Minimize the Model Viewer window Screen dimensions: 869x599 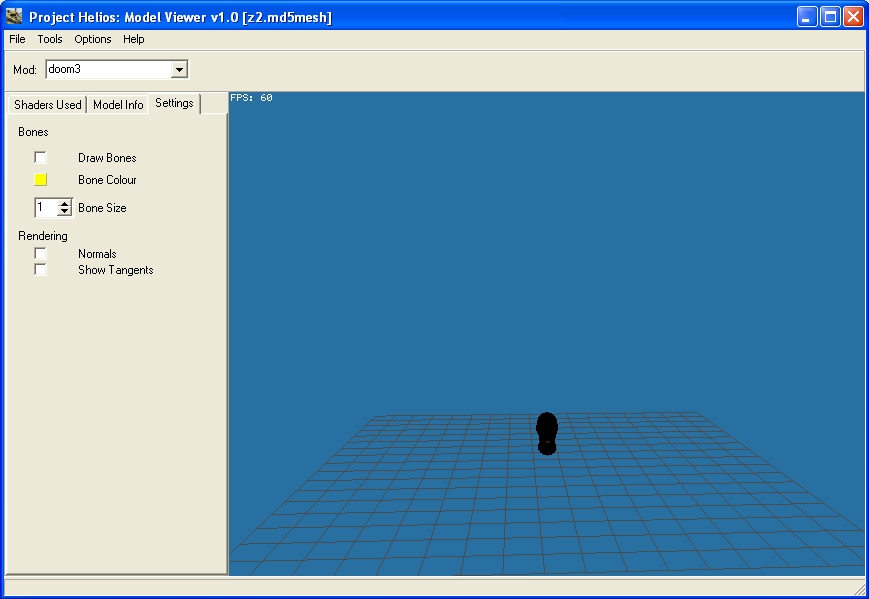(807, 17)
